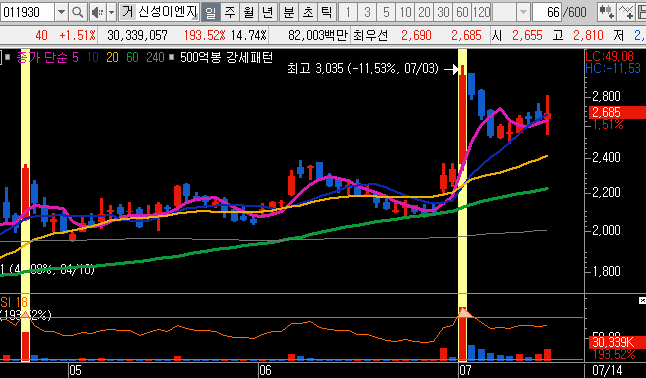646x378 pixels.
Task: Switch to the 년 yearly period
Action: pyautogui.click(x=267, y=12)
